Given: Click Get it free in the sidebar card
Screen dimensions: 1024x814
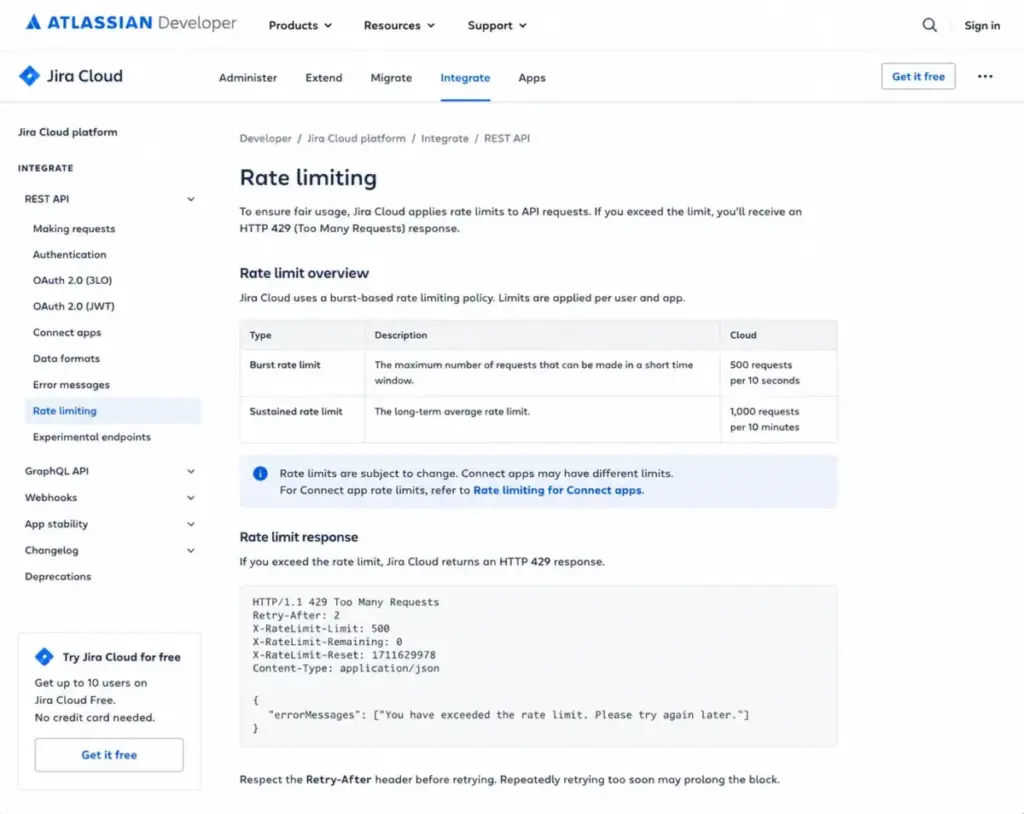Looking at the screenshot, I should 109,755.
